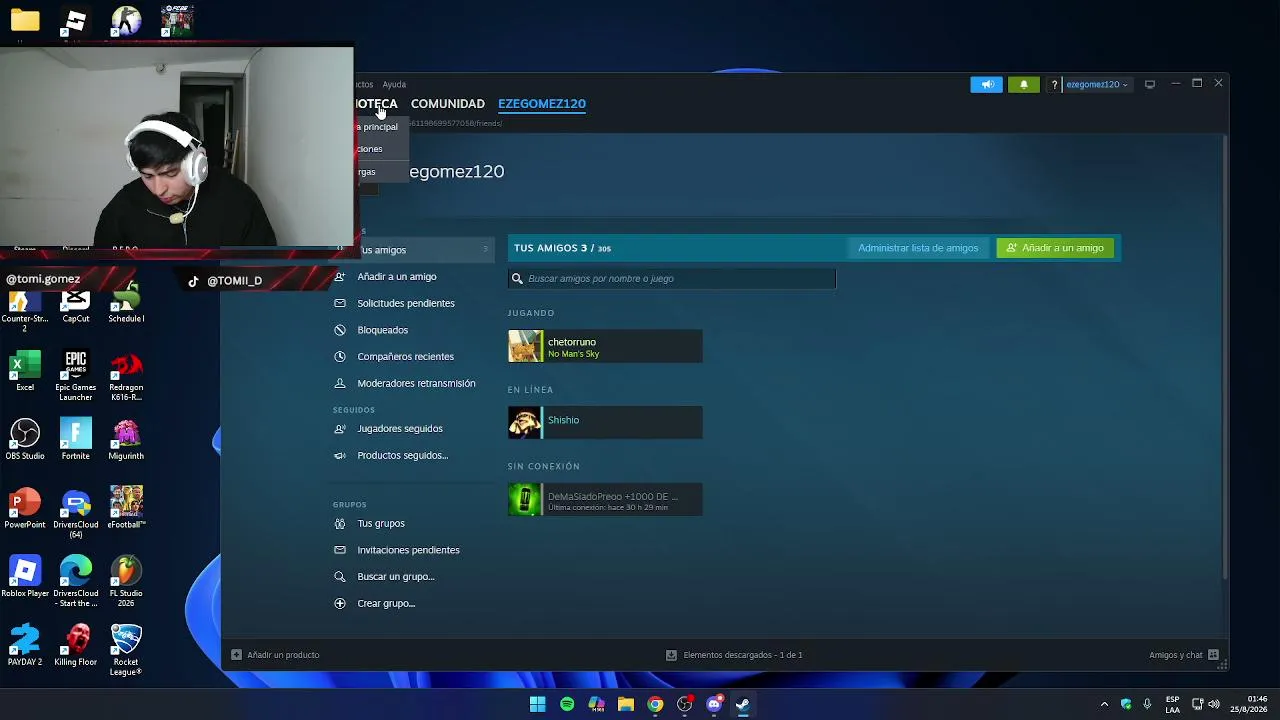Open FL Studio 2026 desktop shortcut

click(126, 582)
